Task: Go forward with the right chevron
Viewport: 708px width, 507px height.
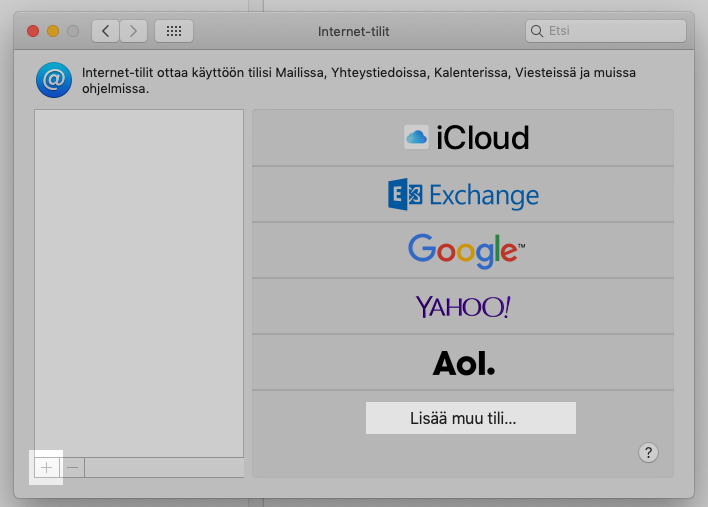Action: pos(133,31)
